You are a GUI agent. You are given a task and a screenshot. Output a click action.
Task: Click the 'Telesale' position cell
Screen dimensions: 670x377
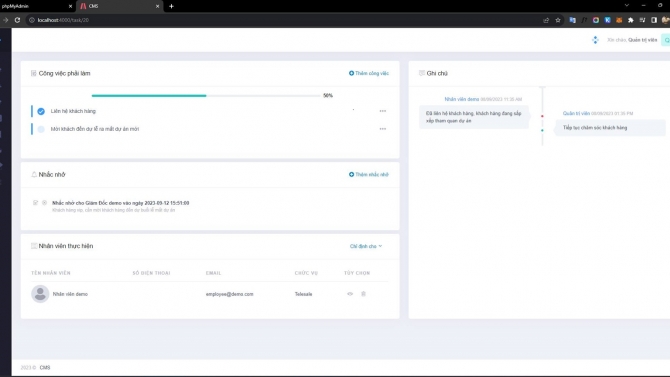303,294
